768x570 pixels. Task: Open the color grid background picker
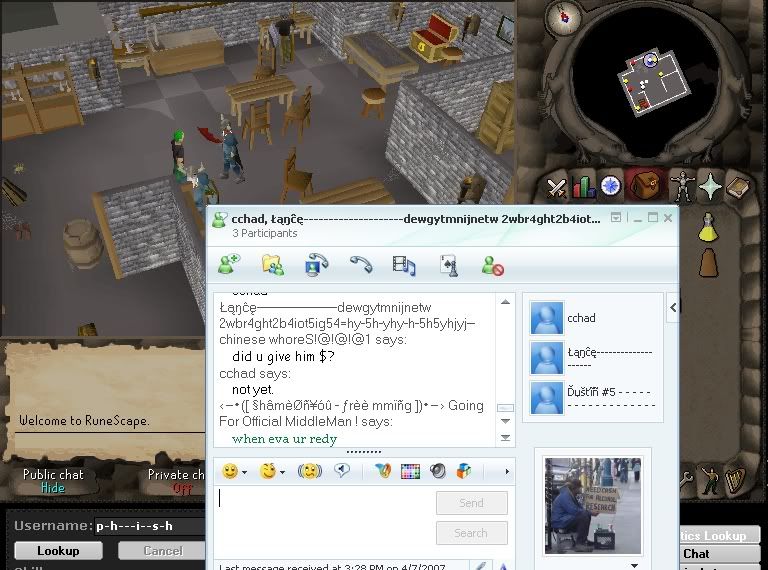(410, 471)
